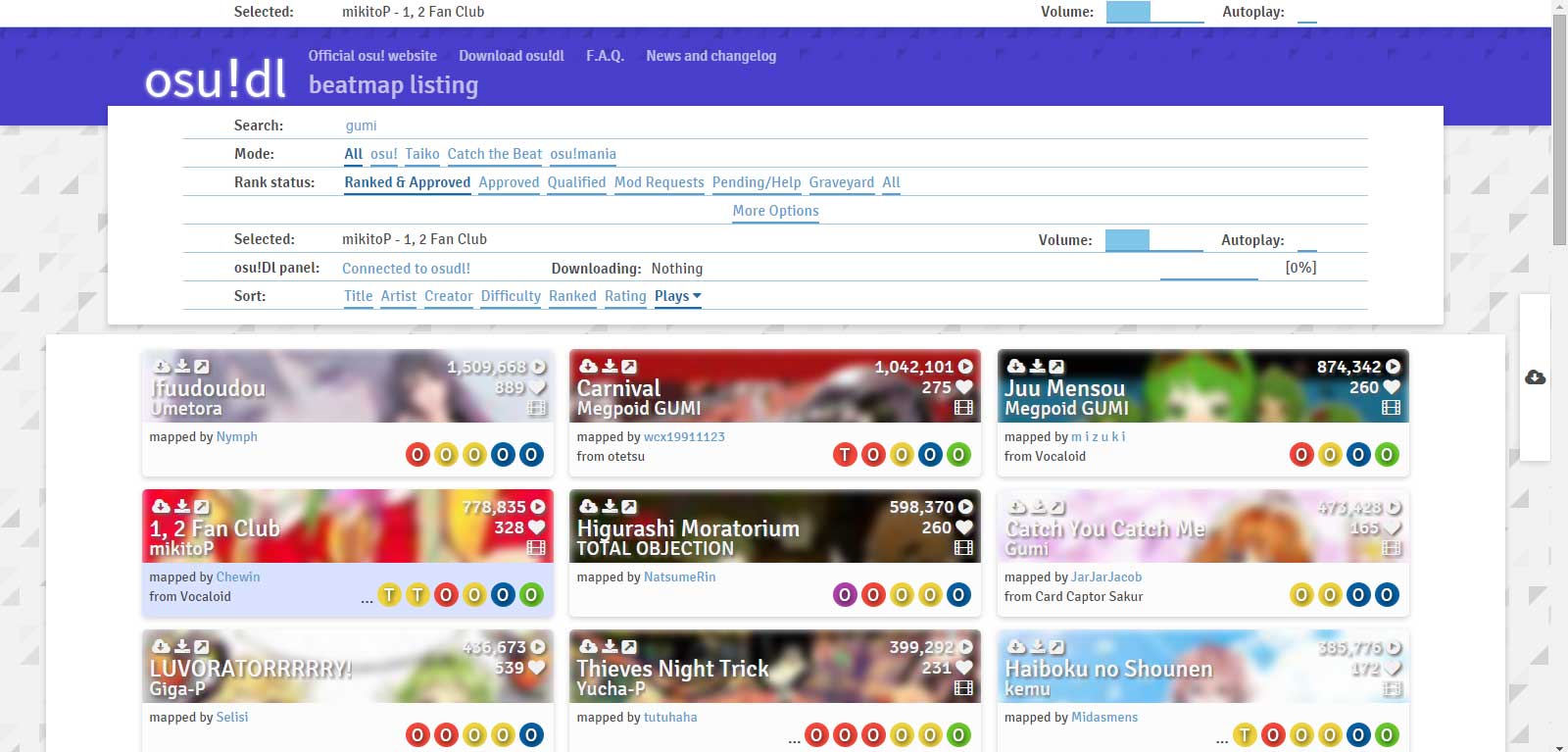Click cloud download icon on Ifuudoudou card
1568x752 pixels.
[163, 367]
